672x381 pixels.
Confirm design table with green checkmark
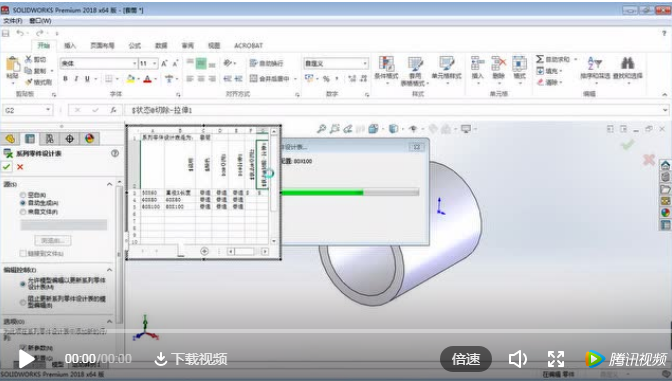point(6,167)
